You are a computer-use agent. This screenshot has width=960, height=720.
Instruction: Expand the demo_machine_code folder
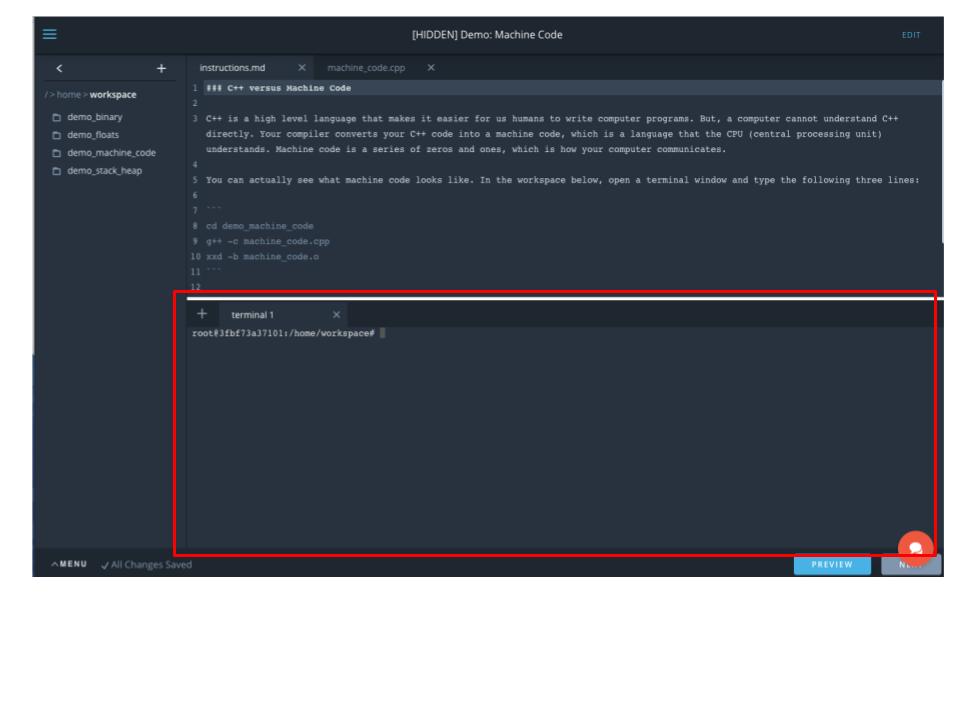click(x=111, y=152)
